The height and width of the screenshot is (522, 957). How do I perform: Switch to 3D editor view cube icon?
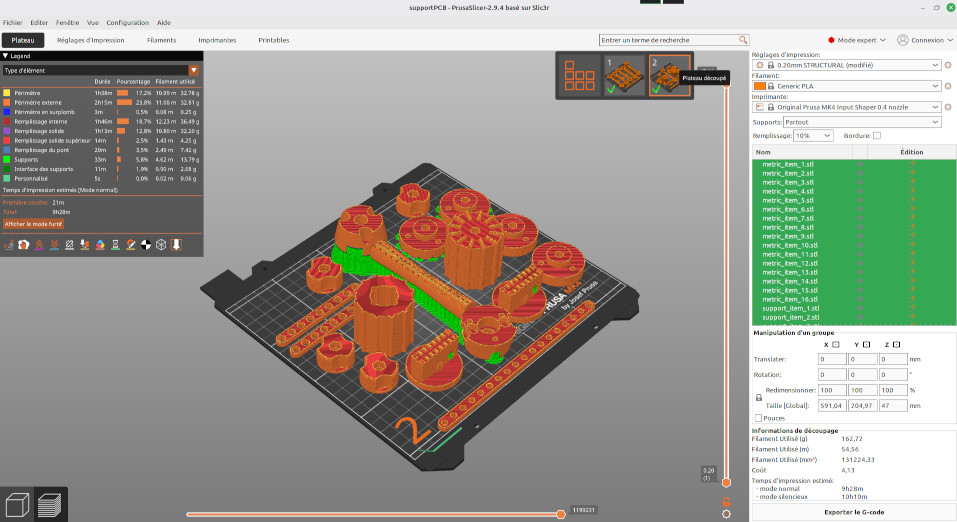(17, 505)
